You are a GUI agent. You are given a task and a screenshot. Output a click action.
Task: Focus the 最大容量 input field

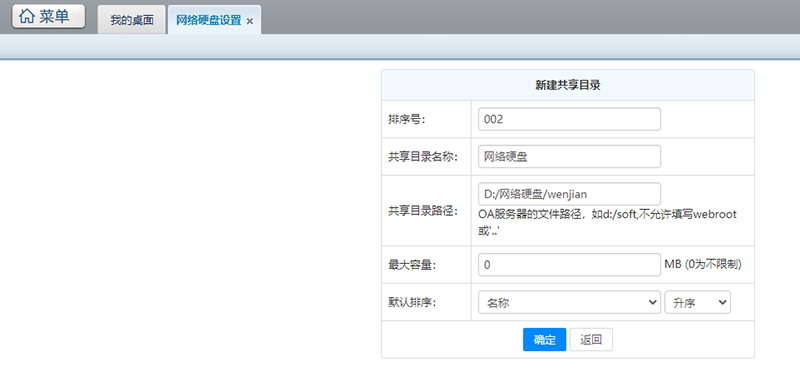click(569, 265)
